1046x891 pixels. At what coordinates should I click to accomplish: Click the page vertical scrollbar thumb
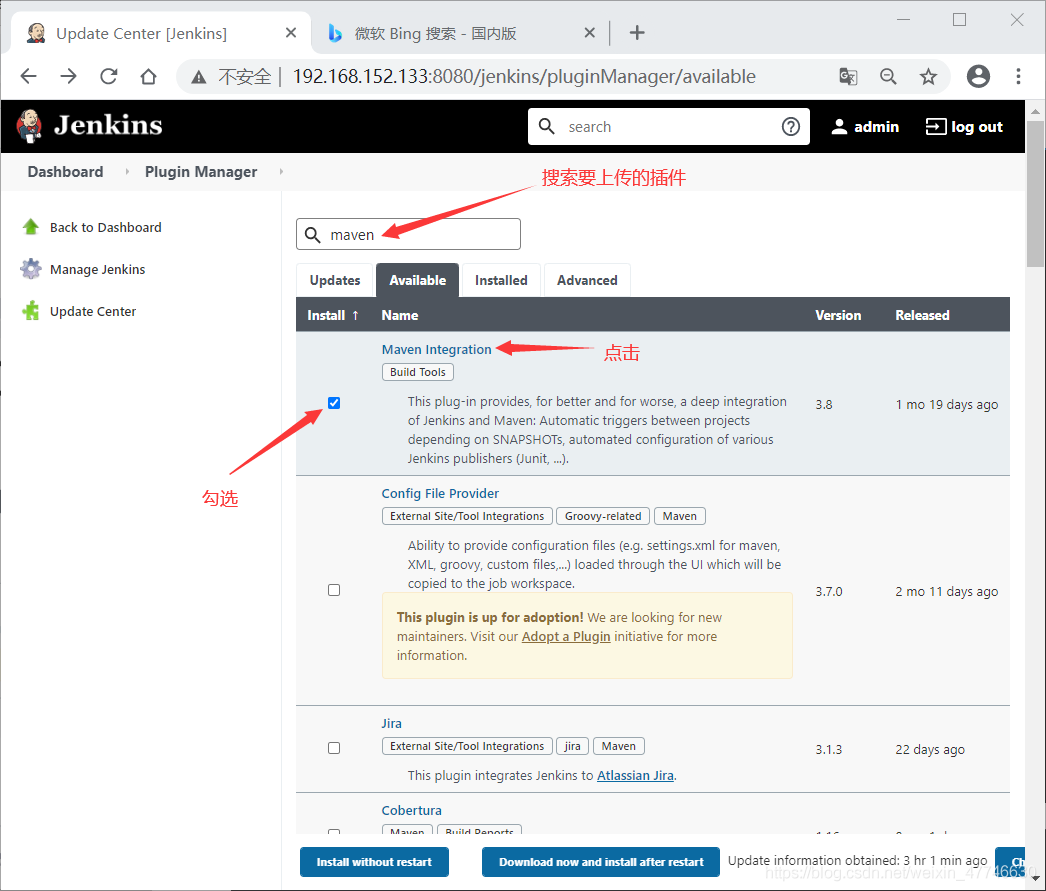point(1035,193)
